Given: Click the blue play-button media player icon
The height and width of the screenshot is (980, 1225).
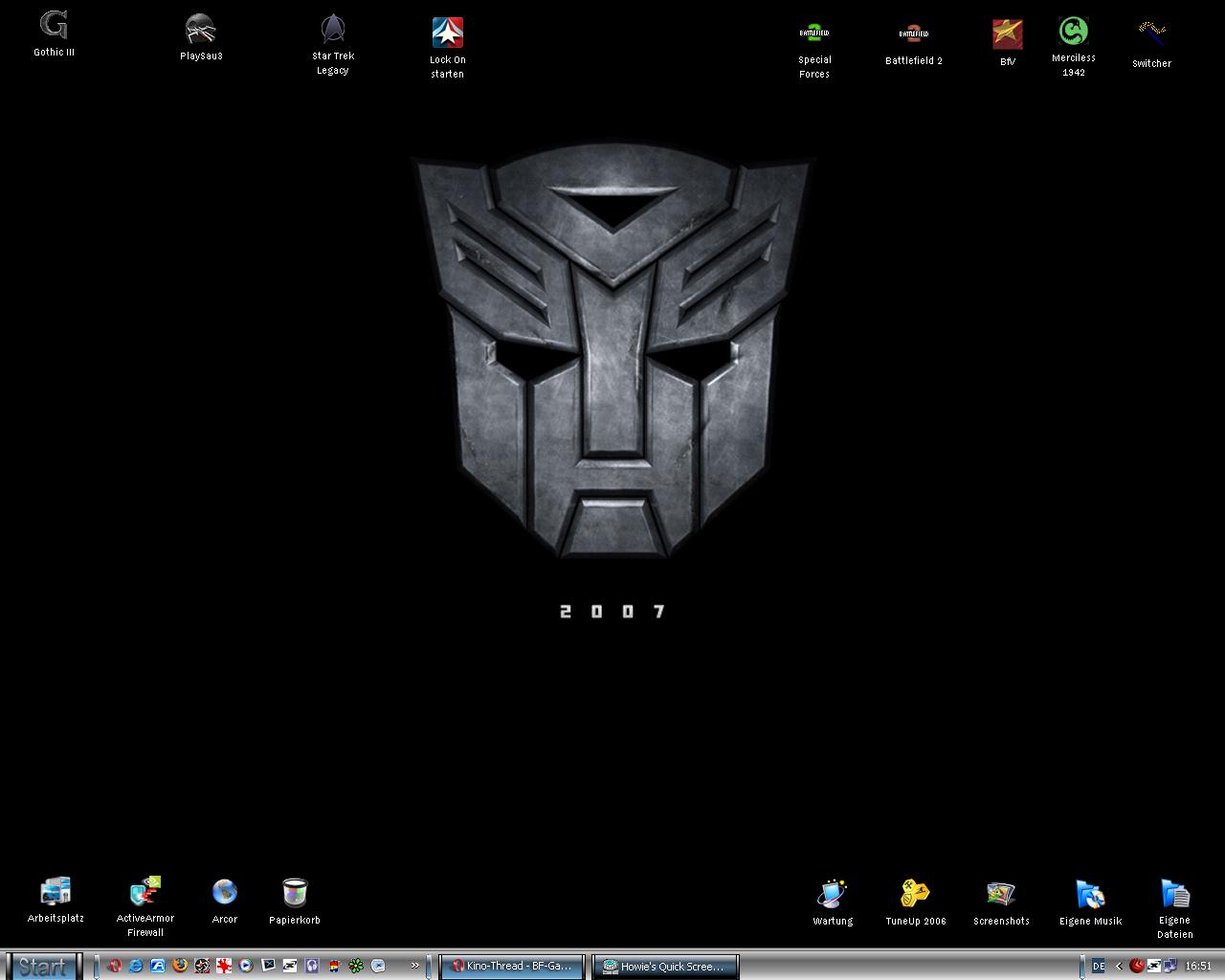Looking at the screenshot, I should pos(246,966).
